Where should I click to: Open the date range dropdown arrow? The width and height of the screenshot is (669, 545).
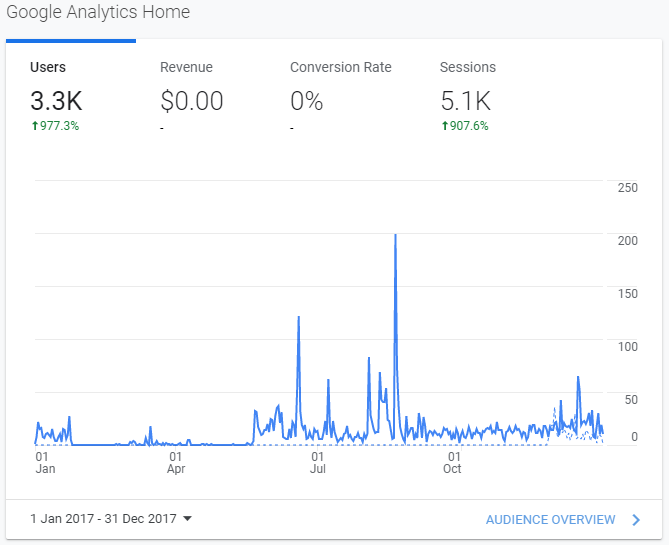pos(187,519)
